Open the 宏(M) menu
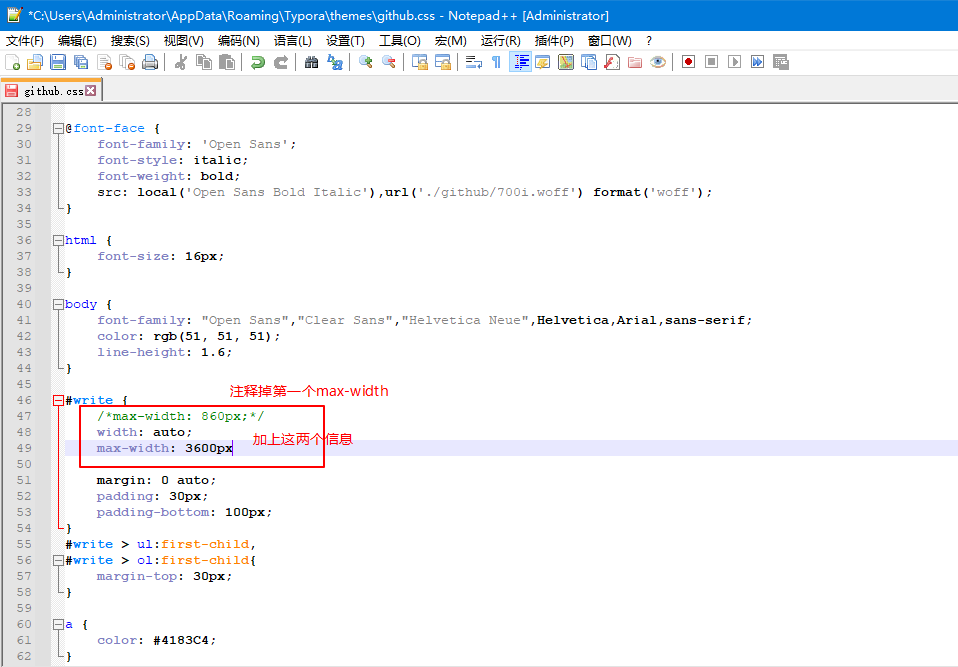This screenshot has width=958, height=667. coord(450,41)
